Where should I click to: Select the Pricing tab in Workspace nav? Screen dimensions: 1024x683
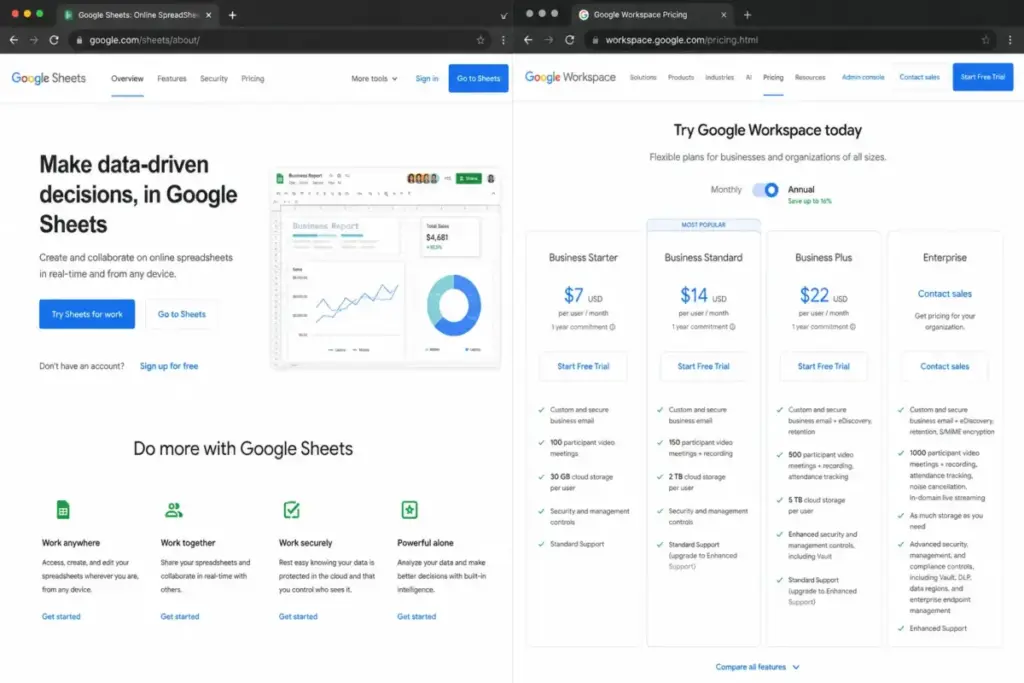click(x=773, y=77)
